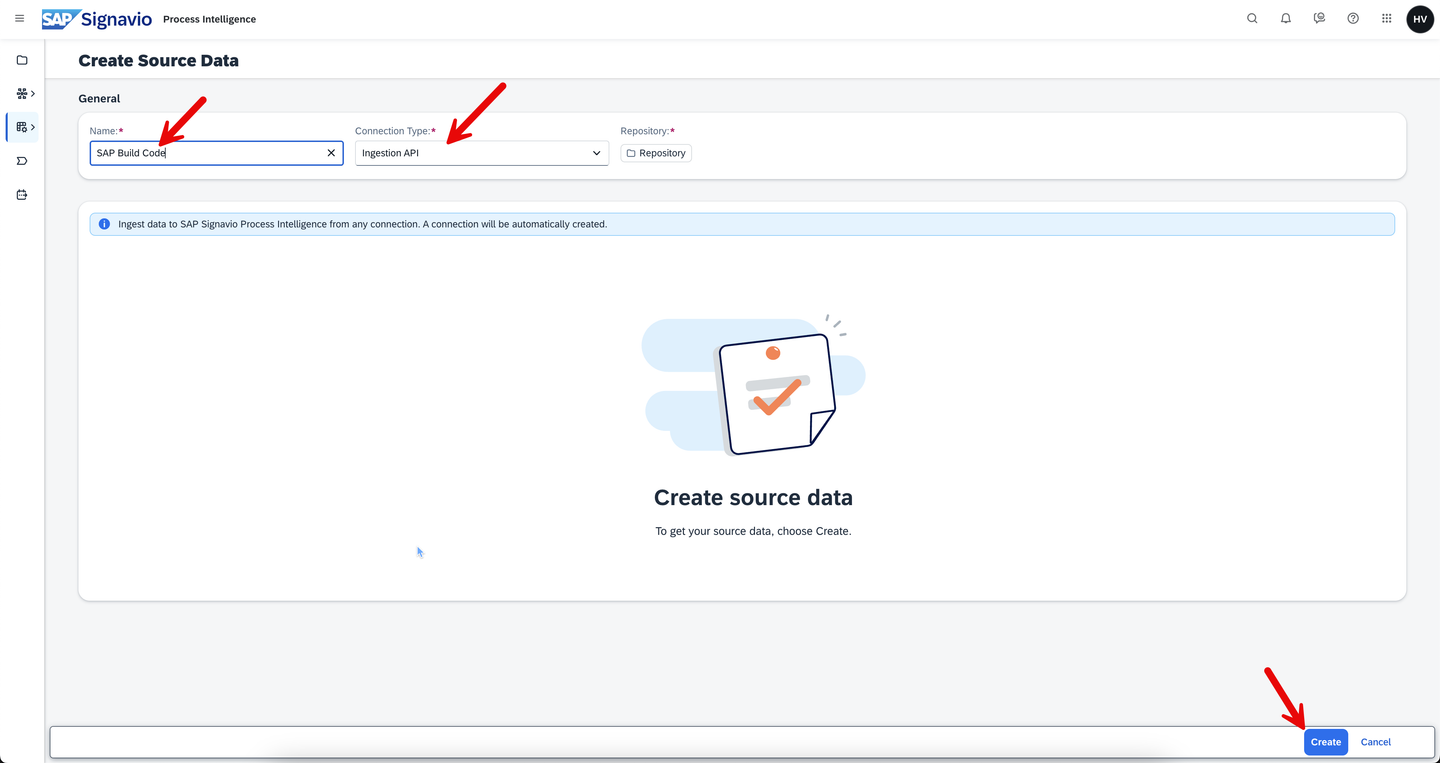The height and width of the screenshot is (763, 1440).
Task: Open the folder icon in sidebar
Action: pos(22,60)
